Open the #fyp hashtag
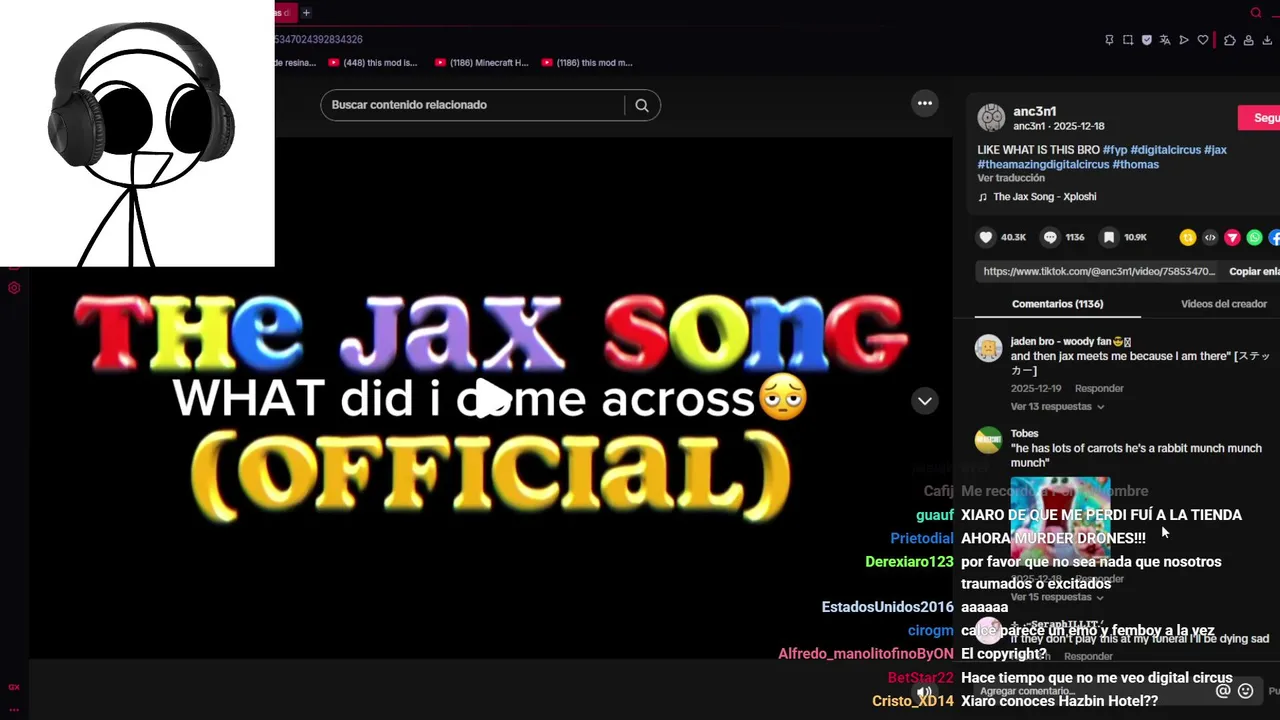The width and height of the screenshot is (1280, 720). click(1115, 150)
